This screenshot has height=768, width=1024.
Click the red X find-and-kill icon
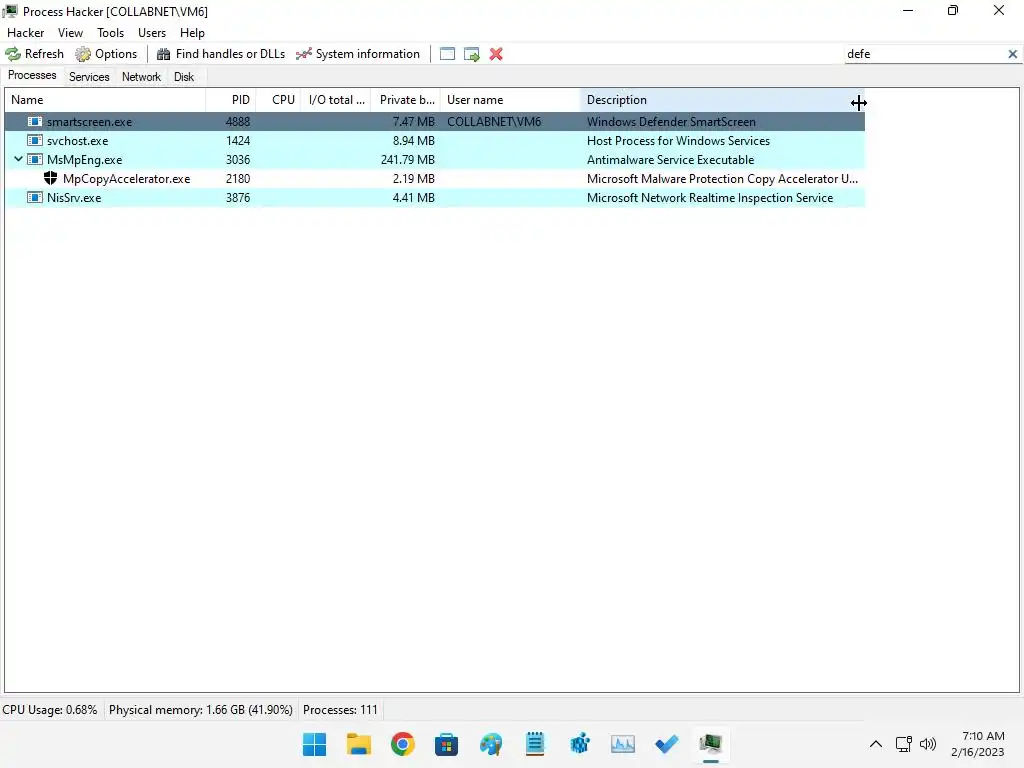(496, 54)
